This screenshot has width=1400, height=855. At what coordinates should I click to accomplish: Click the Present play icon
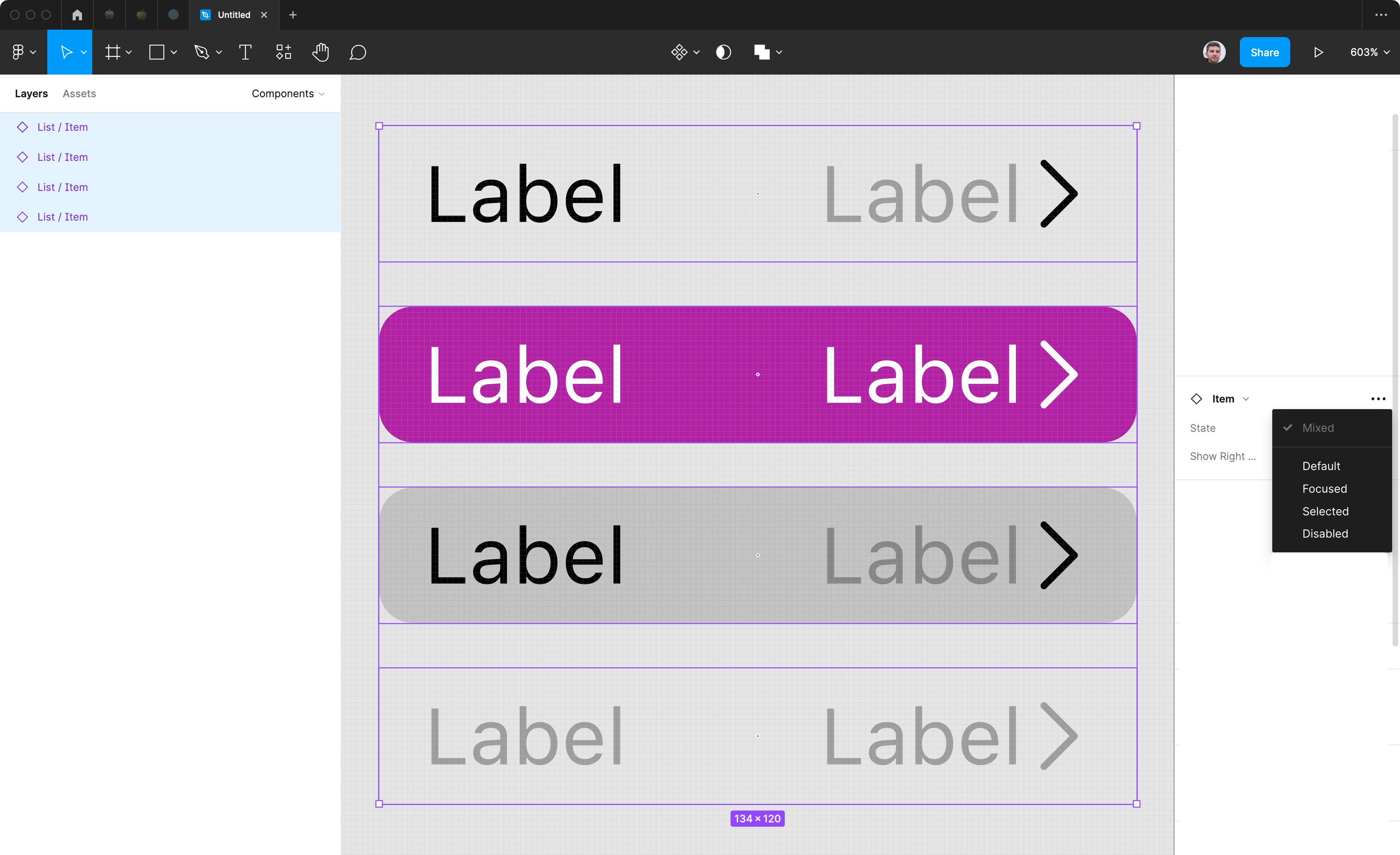pyautogui.click(x=1318, y=52)
